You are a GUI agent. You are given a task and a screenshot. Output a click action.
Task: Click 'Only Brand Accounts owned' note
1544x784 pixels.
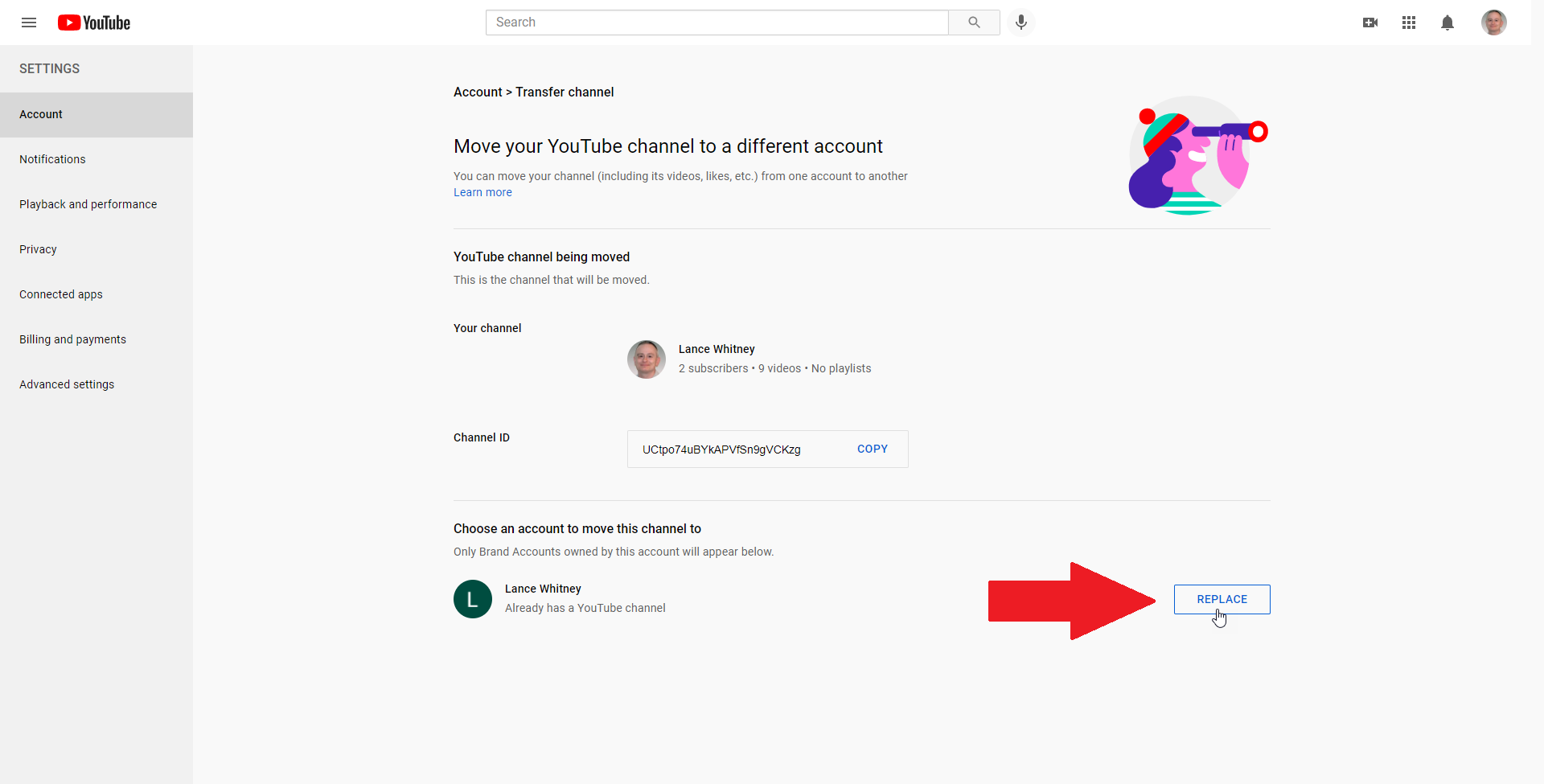(614, 552)
